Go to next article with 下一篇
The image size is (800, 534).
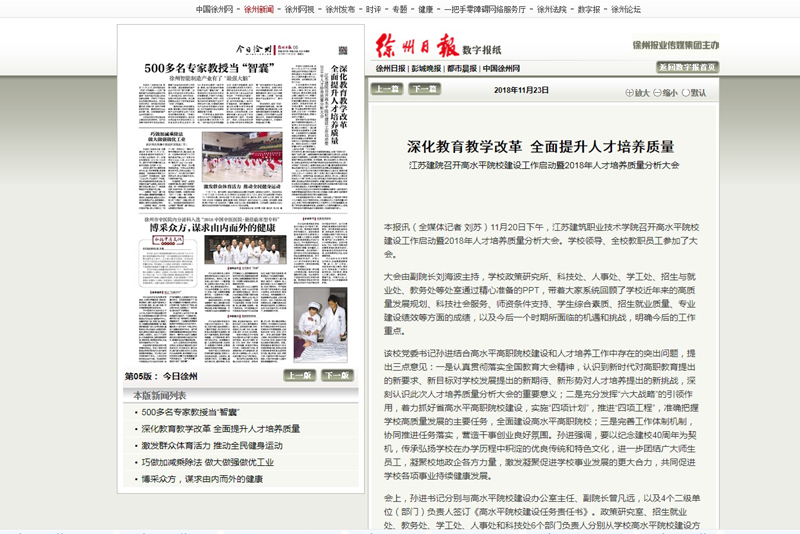pyautogui.click(x=422, y=89)
